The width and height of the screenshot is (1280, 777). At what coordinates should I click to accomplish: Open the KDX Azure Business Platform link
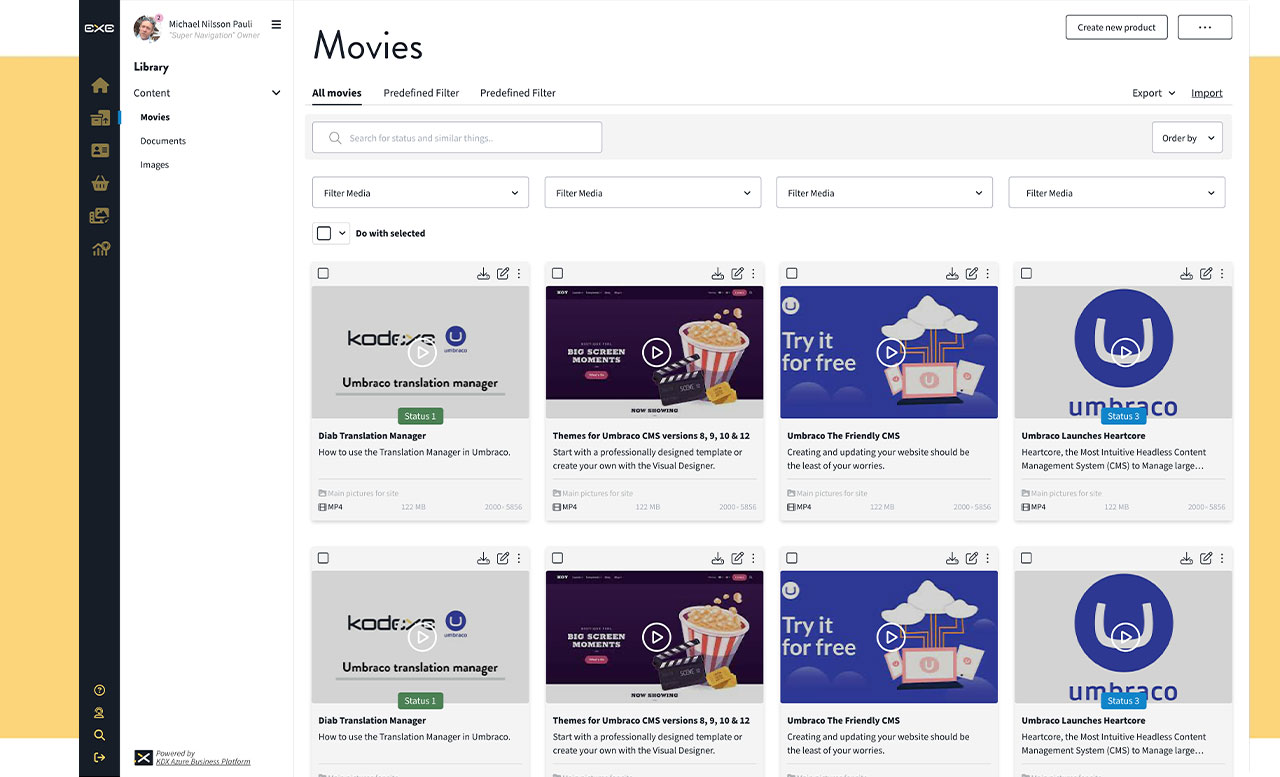pos(203,762)
